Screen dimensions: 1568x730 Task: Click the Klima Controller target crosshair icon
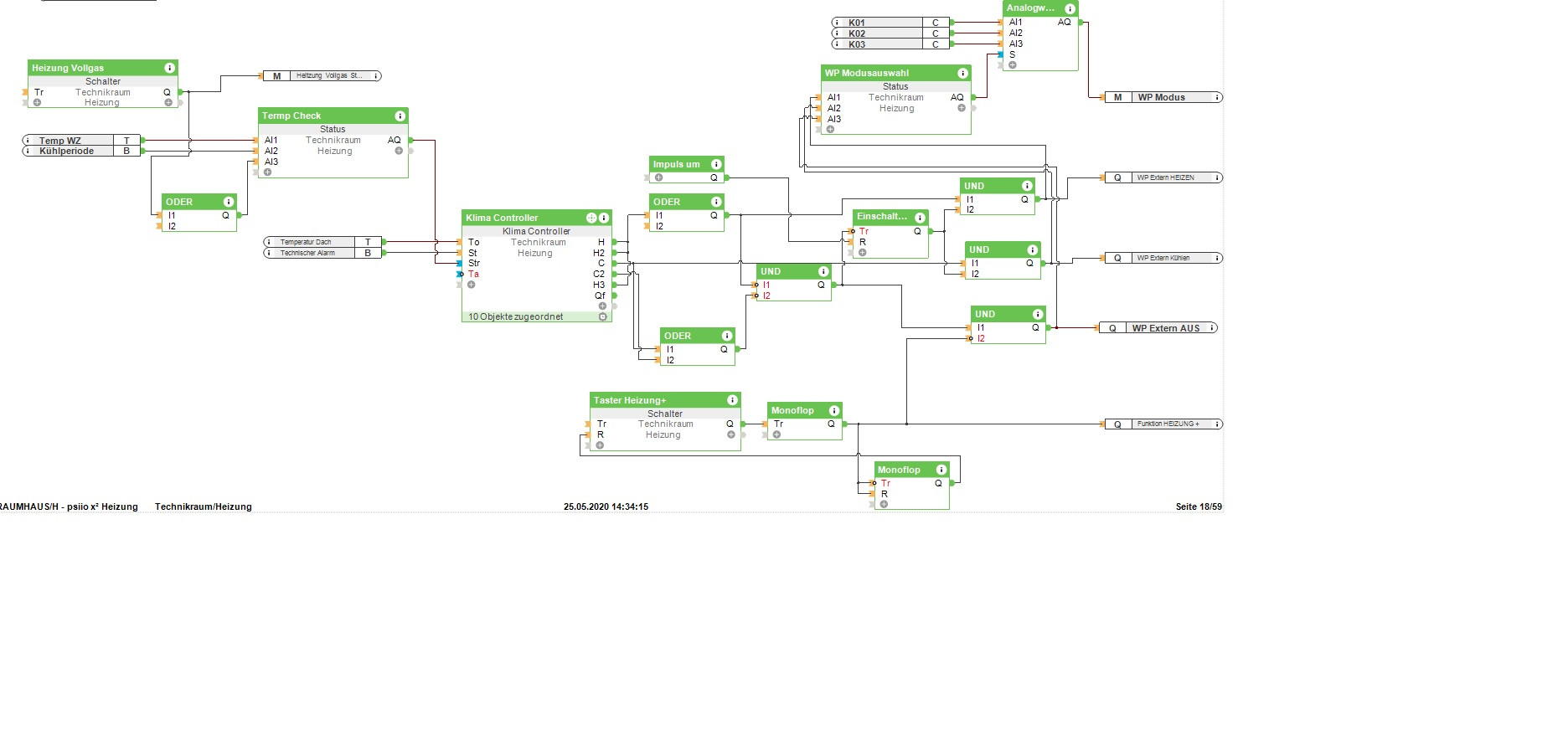tap(591, 218)
